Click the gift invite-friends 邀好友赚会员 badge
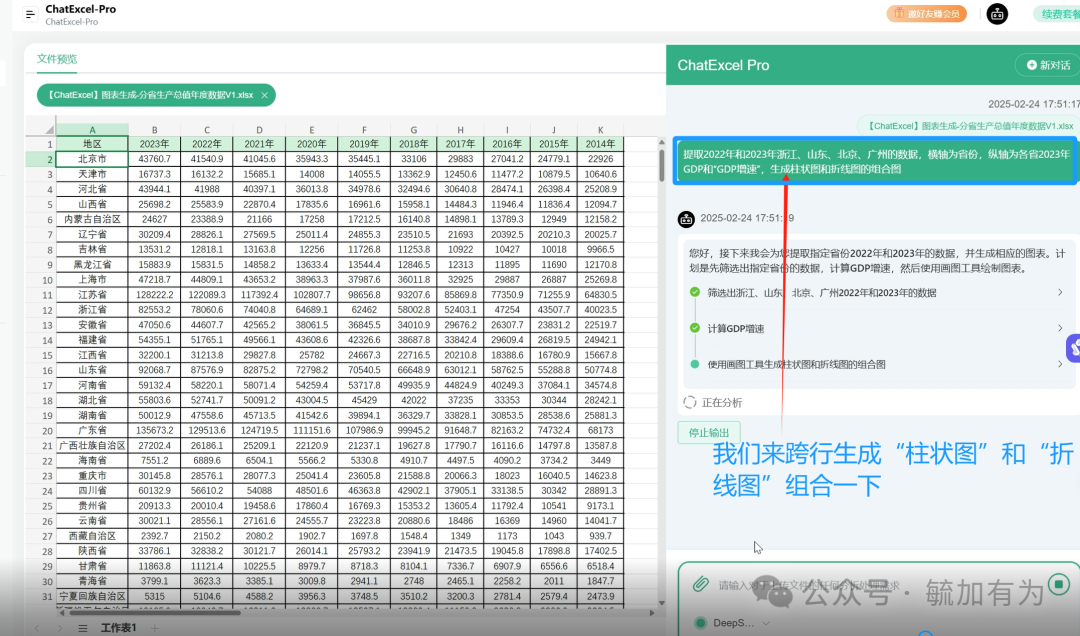The height and width of the screenshot is (636, 1080). (926, 14)
